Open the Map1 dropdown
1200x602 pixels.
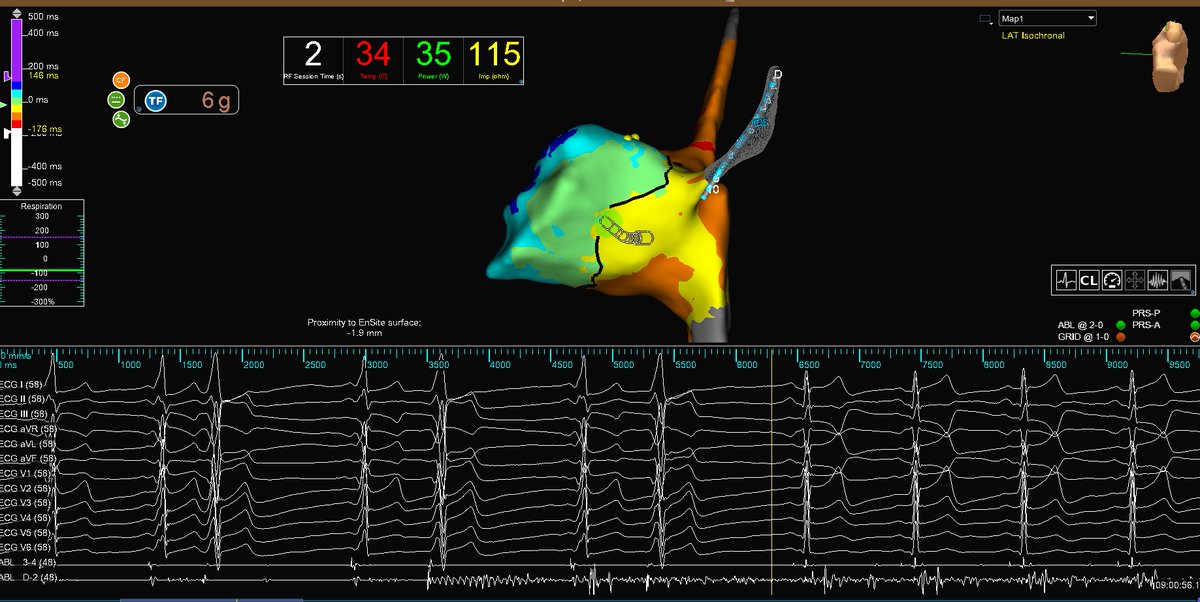[x=1046, y=17]
